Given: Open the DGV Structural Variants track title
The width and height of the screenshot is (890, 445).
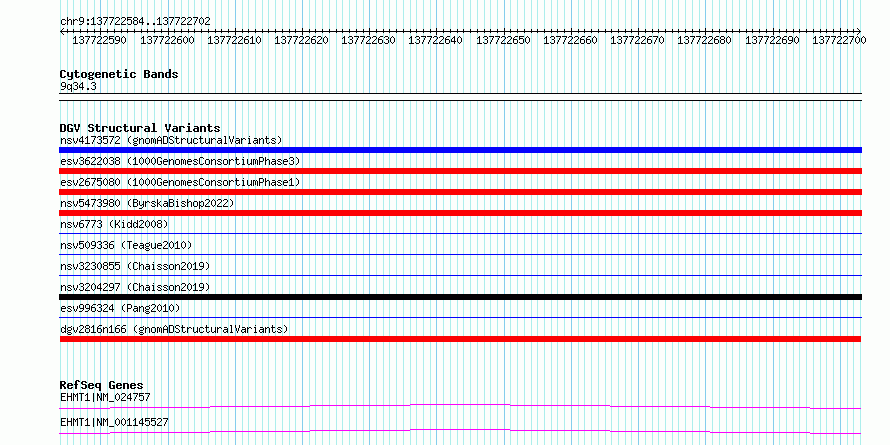Looking at the screenshot, I should [x=140, y=128].
